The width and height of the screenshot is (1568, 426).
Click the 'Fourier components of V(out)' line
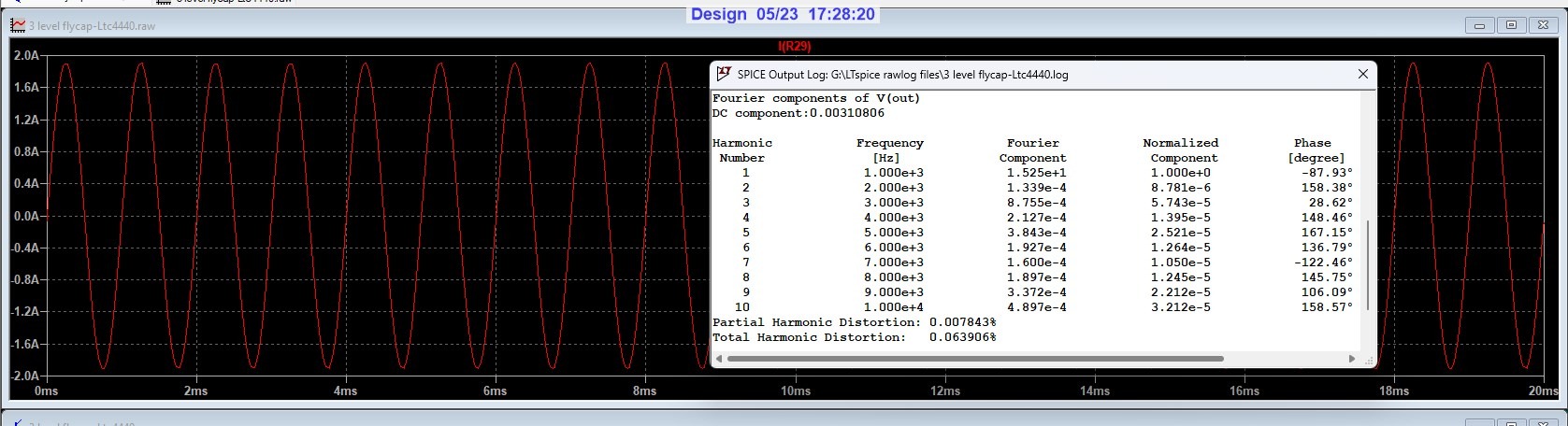pyautogui.click(x=816, y=98)
